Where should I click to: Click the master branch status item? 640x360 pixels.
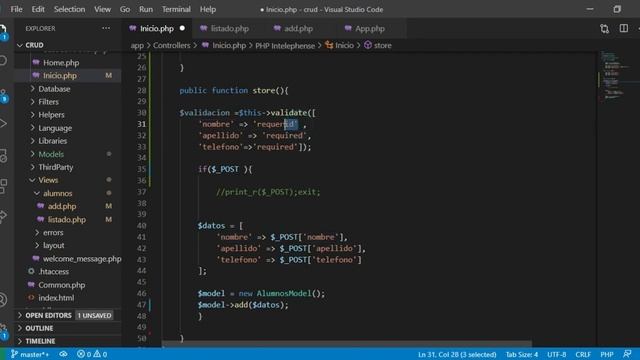(x=30, y=354)
